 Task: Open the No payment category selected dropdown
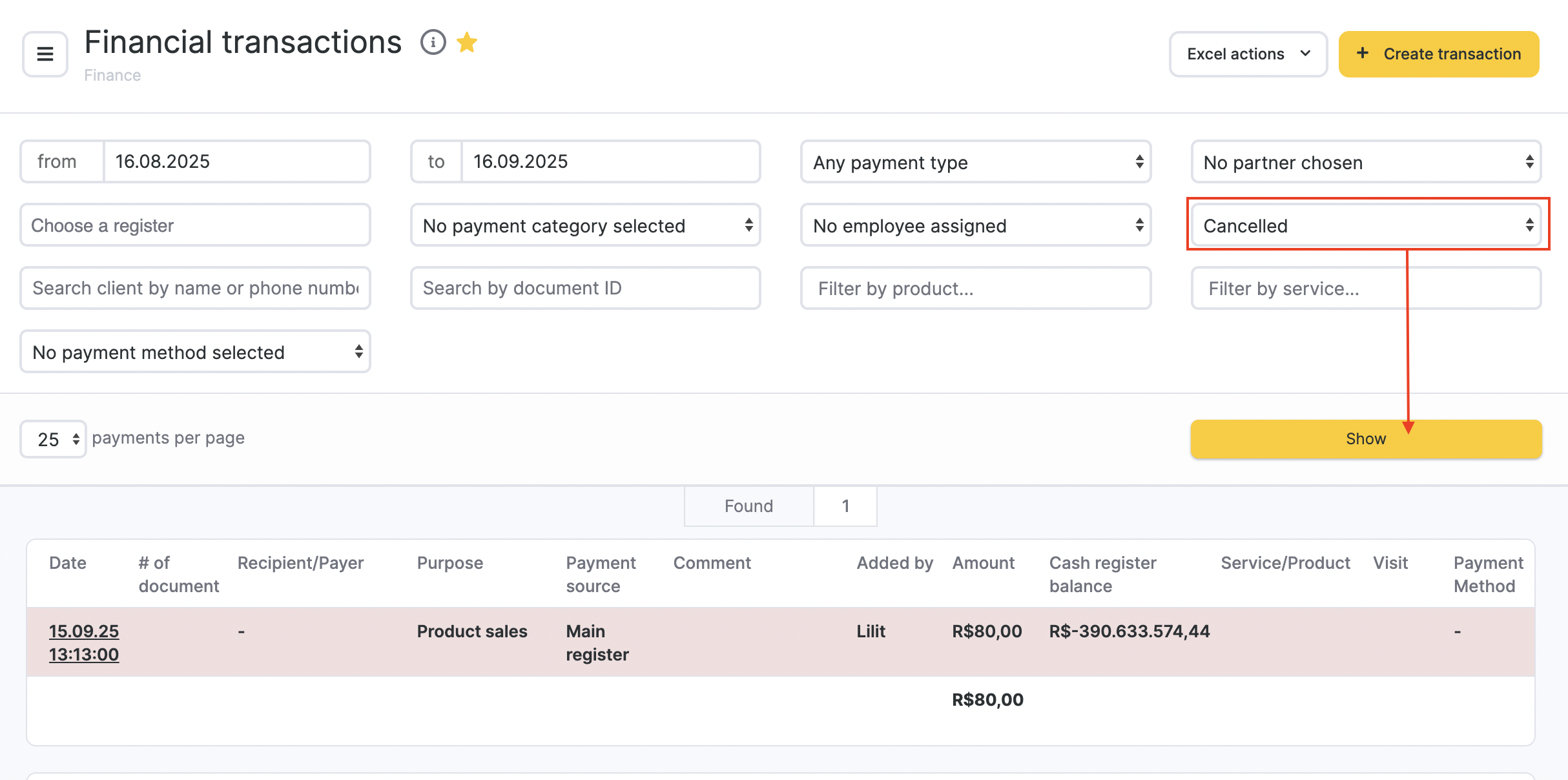click(x=585, y=225)
